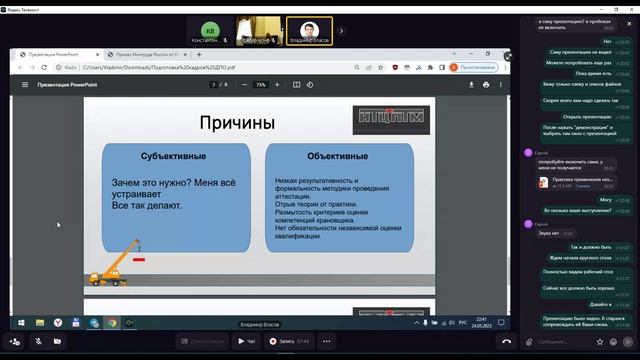Open Yandex Browser from shared taskbar

58,323
